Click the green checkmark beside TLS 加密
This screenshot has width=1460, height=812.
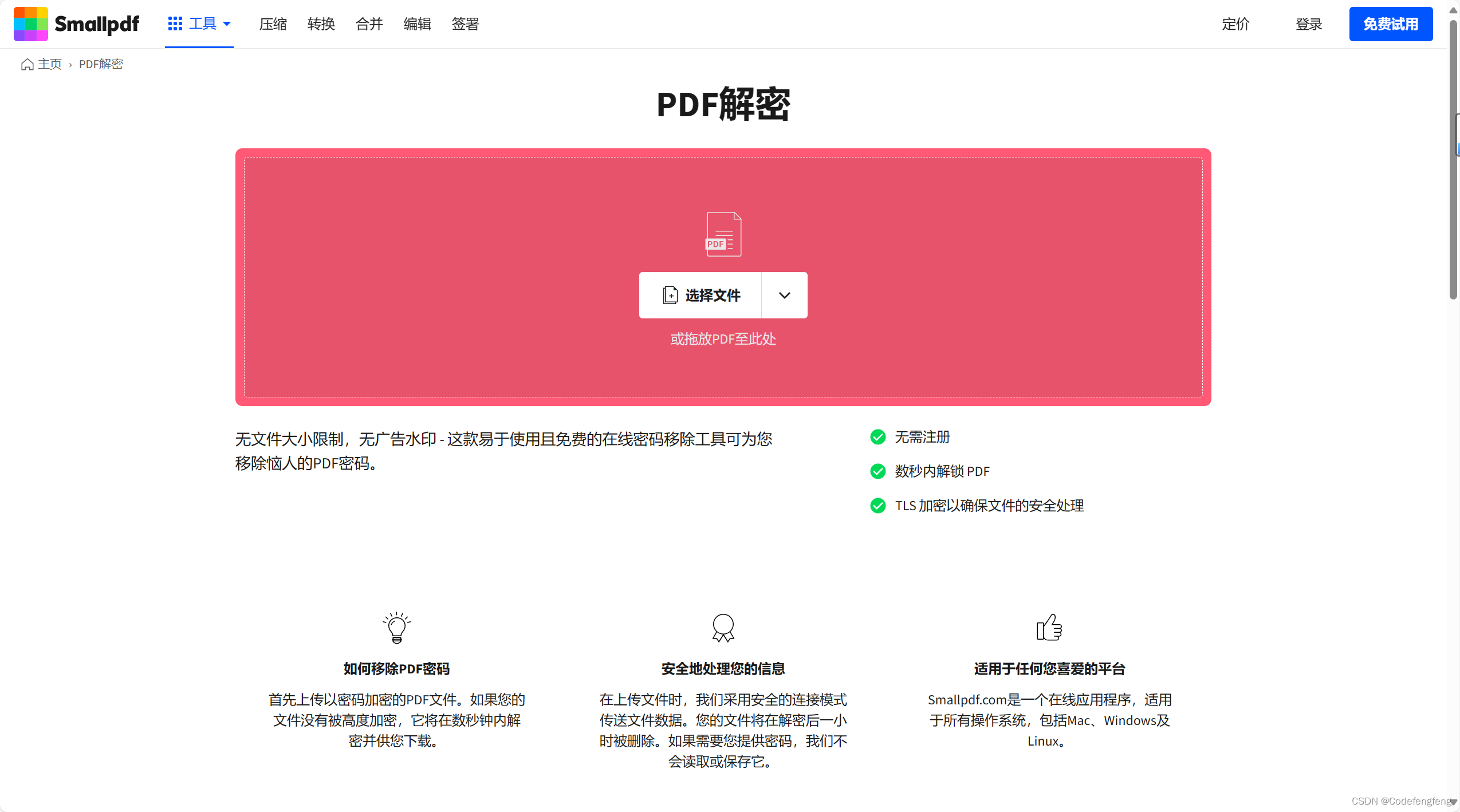pos(877,506)
